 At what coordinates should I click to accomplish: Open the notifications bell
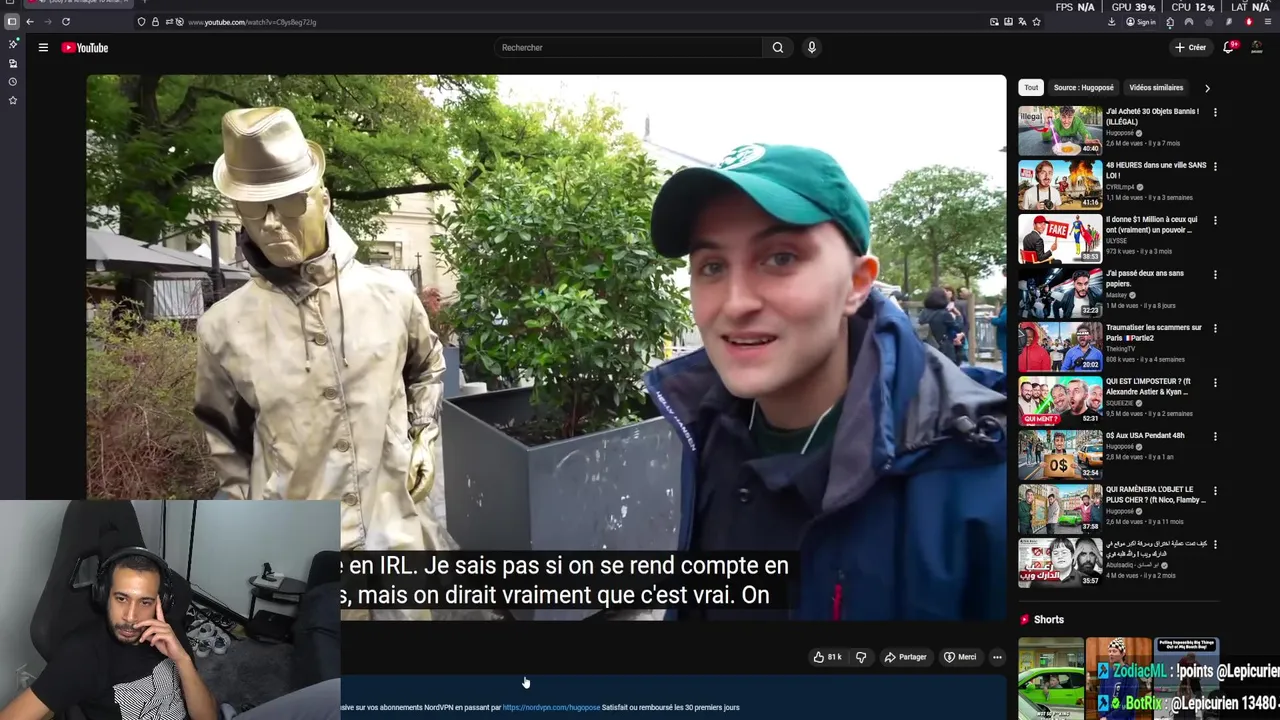1229,47
